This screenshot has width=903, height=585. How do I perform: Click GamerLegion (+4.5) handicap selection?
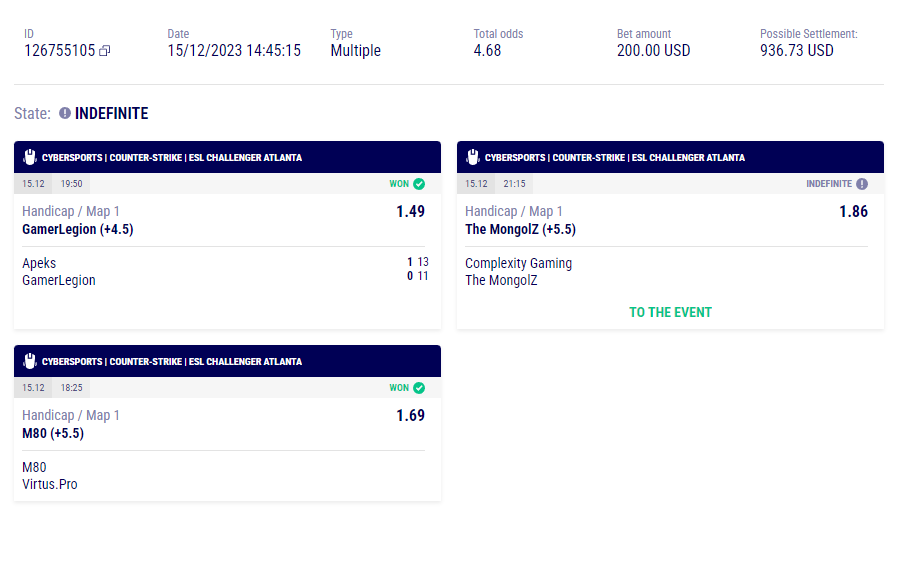[x=78, y=229]
